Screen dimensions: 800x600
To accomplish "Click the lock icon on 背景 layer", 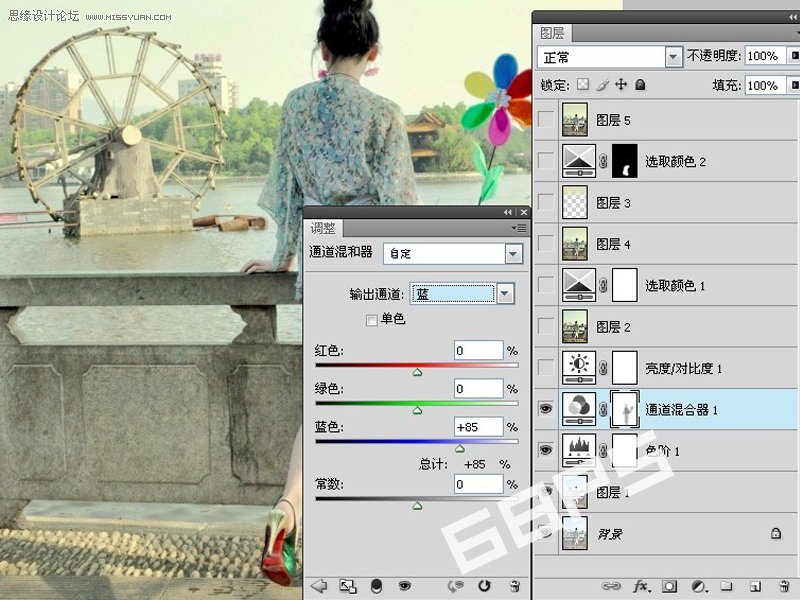I will (776, 534).
